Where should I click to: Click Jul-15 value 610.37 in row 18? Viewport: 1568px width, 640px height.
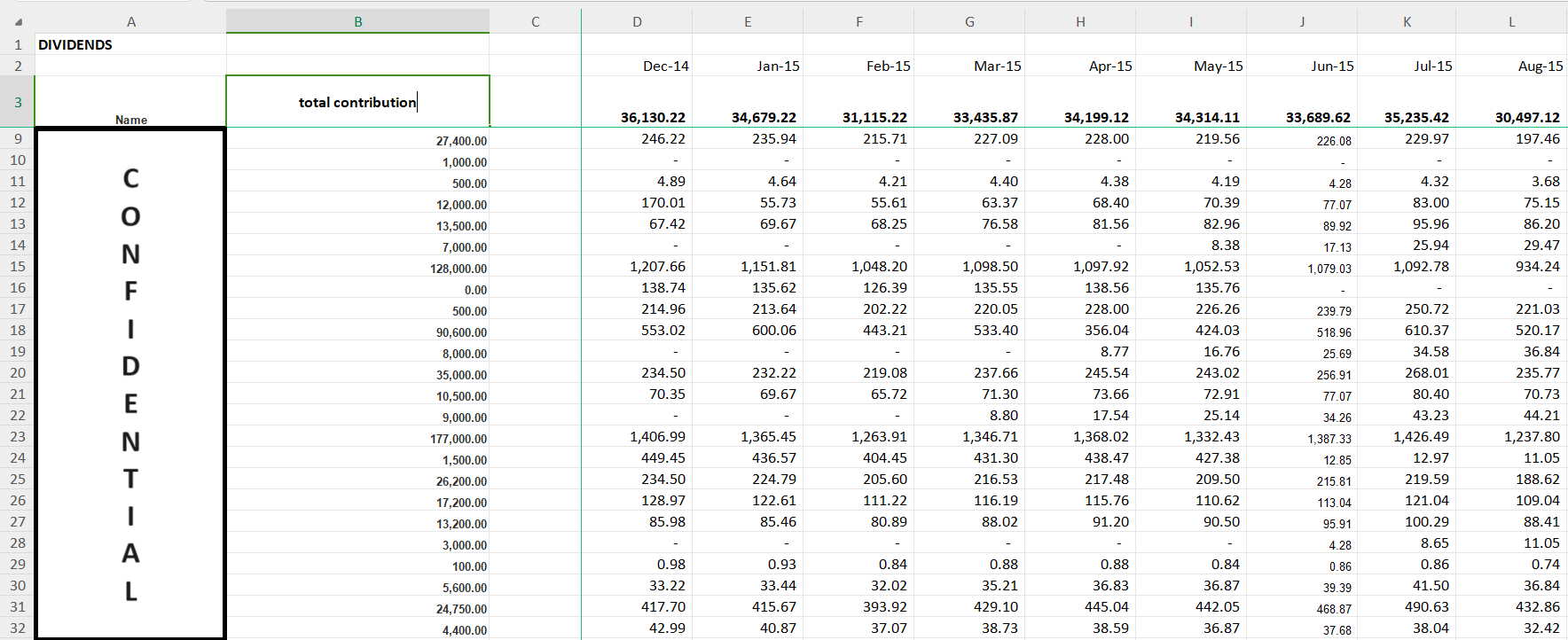point(1407,330)
